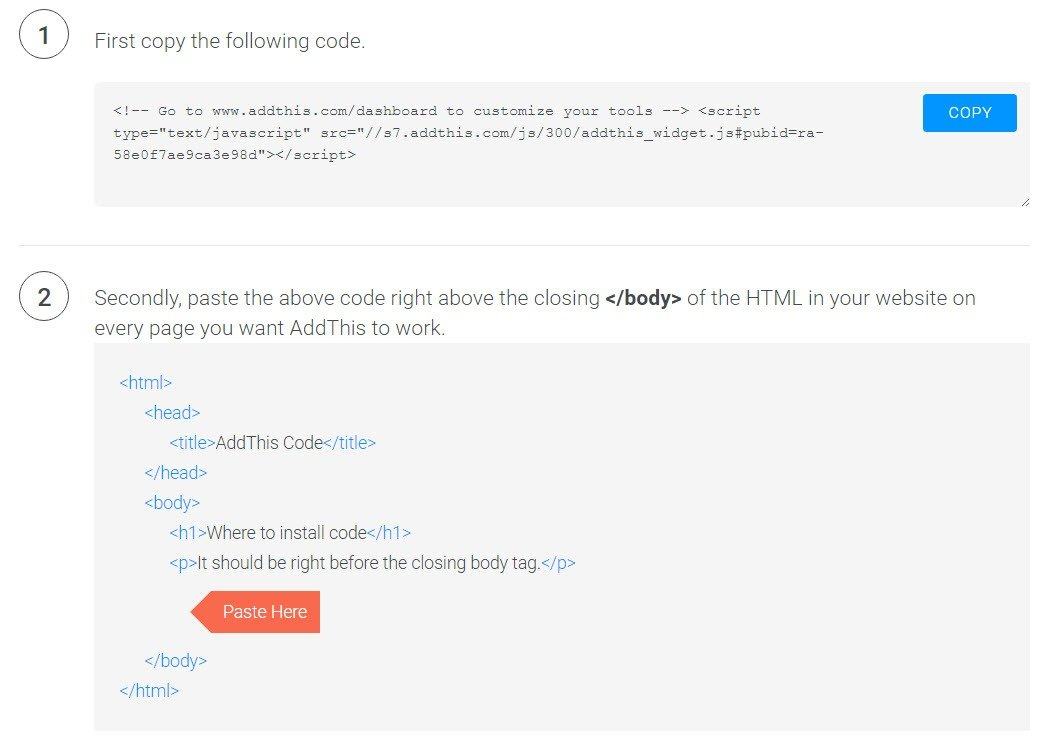Screen dimensions: 1055x738
Task: Click the blue COPY button
Action: pos(969,112)
